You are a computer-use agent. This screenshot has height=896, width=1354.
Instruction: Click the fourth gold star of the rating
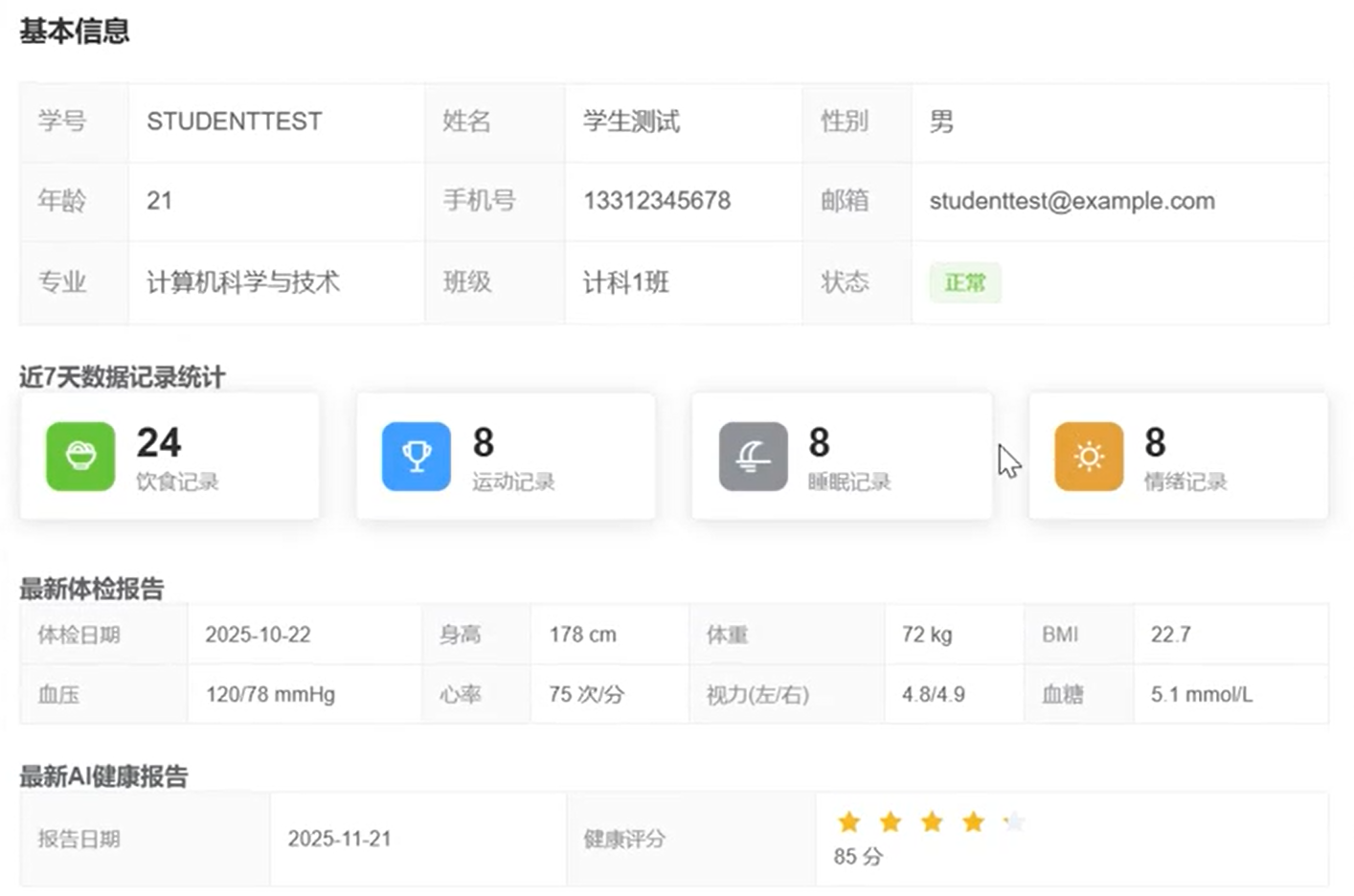[973, 821]
